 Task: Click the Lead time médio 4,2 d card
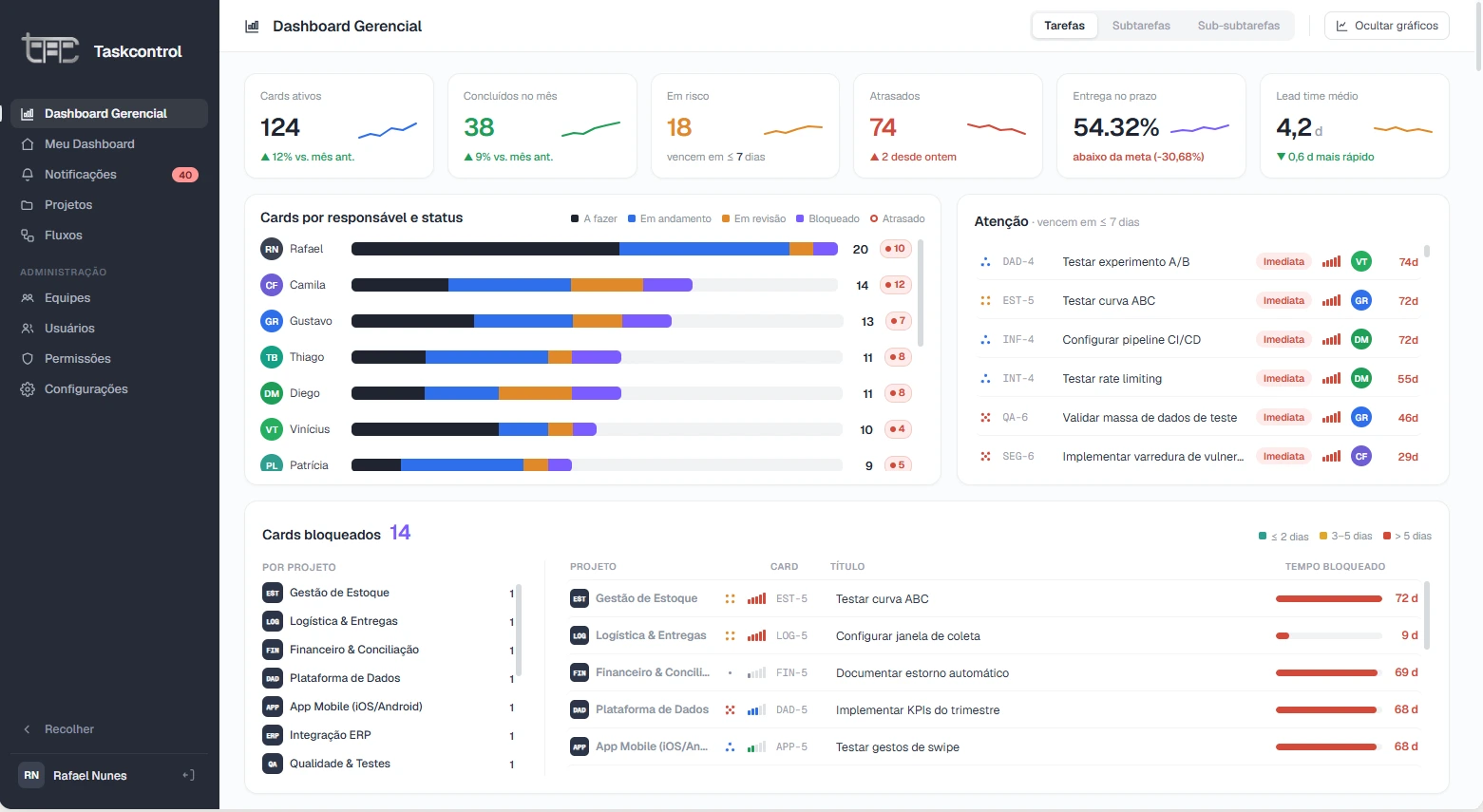[x=1355, y=125]
